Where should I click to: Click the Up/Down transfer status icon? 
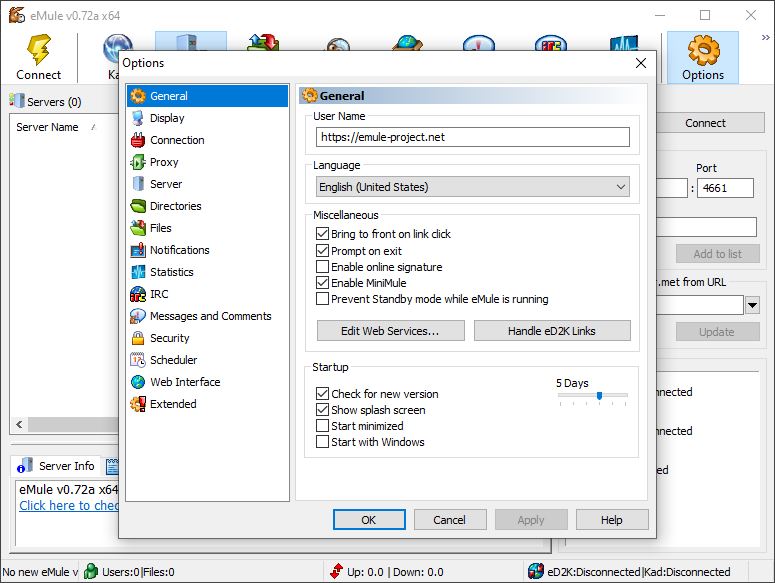click(x=337, y=571)
